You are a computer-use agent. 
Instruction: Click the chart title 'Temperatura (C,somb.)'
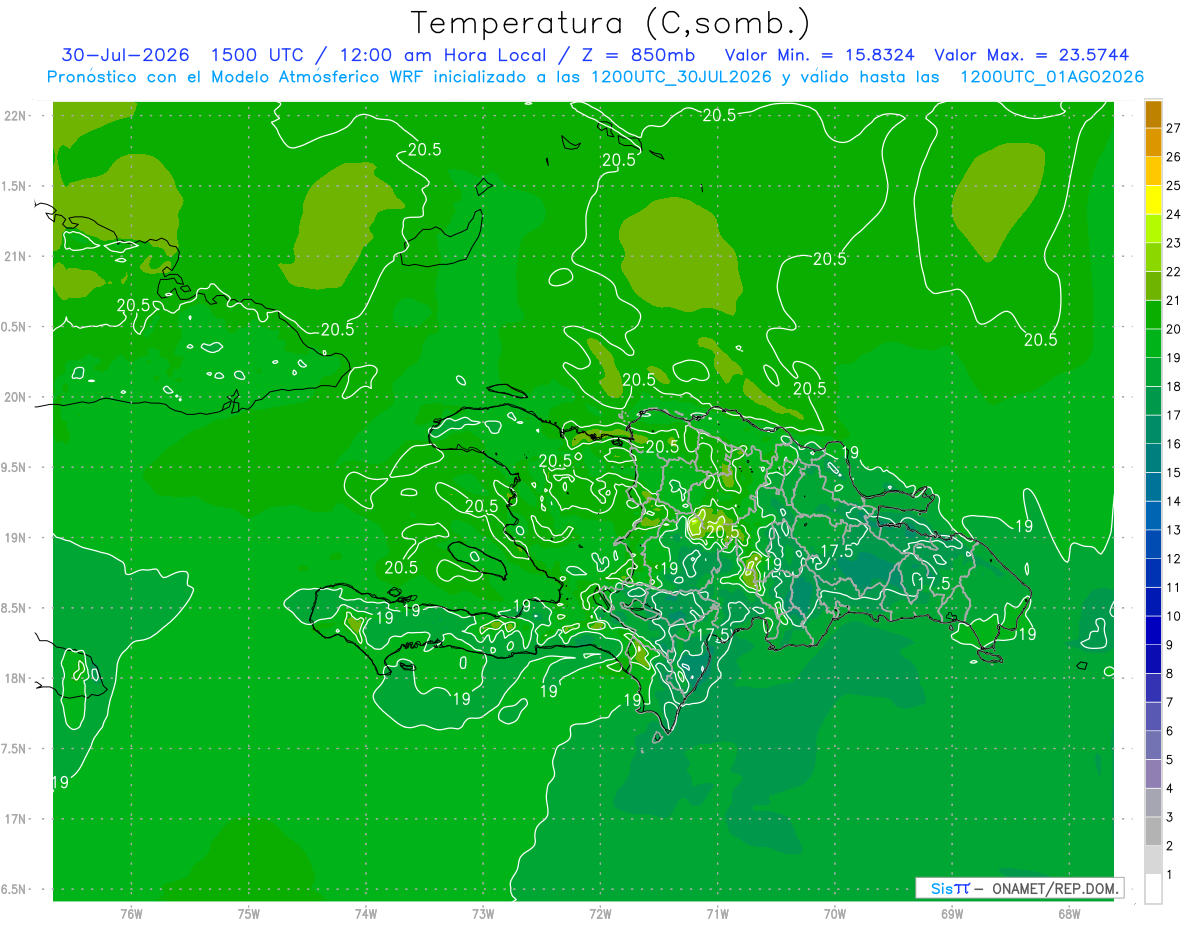coord(610,22)
